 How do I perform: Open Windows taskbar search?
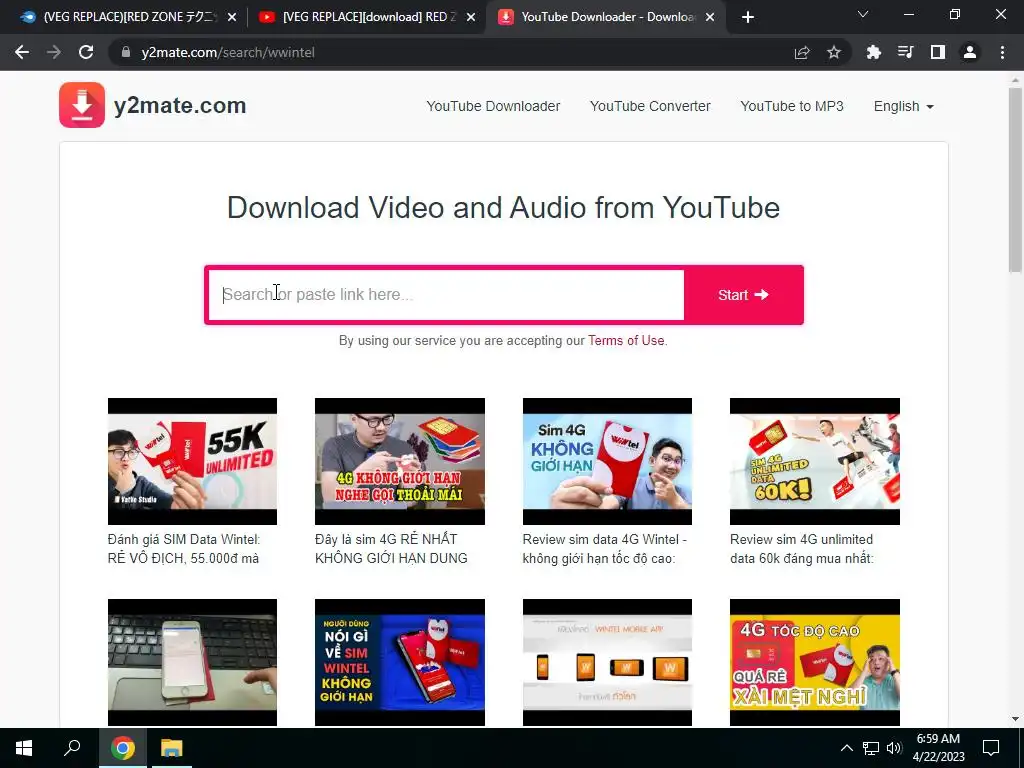coord(72,748)
